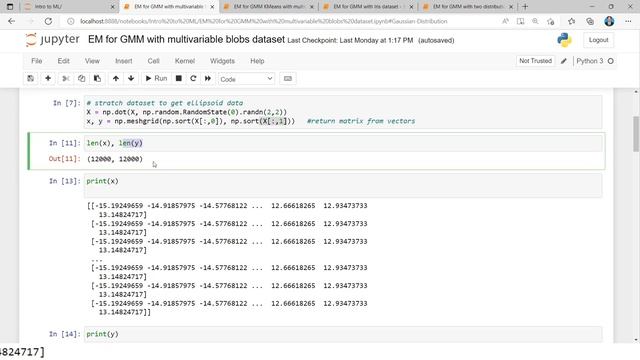This screenshot has height=360, width=640.
Task: Click the vertical page scrollbar thumb
Action: click(x=636, y=134)
